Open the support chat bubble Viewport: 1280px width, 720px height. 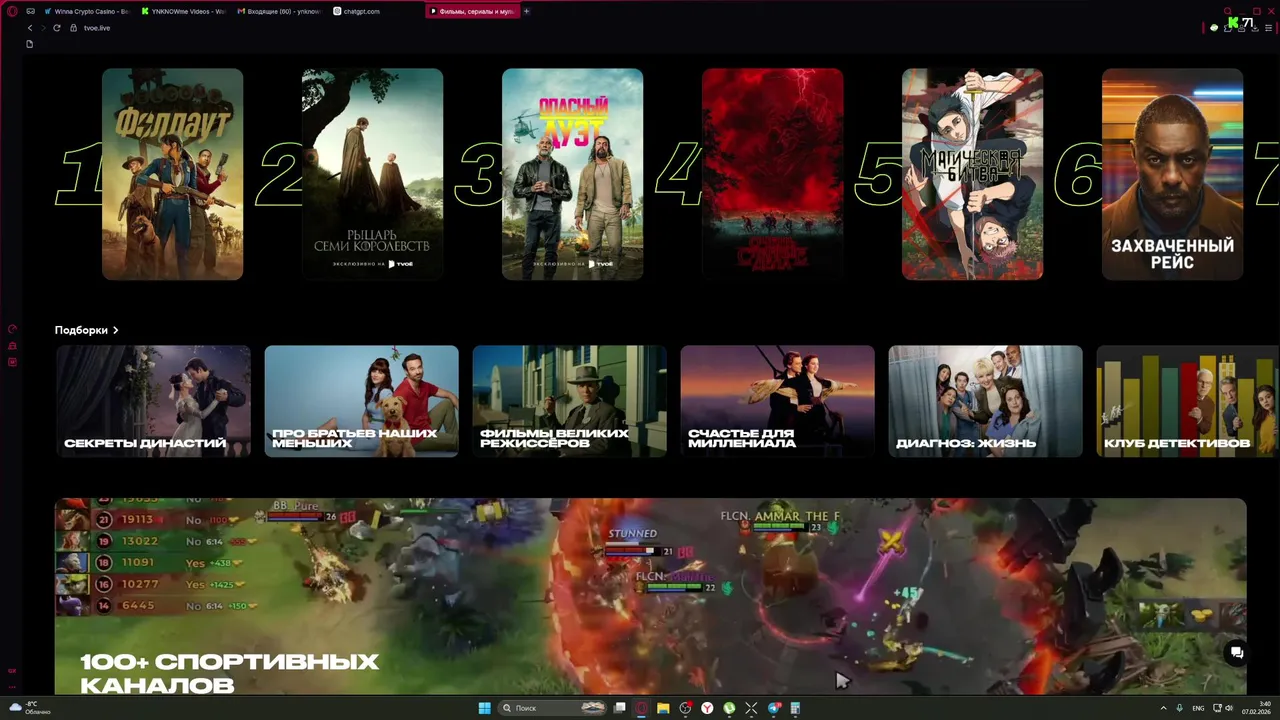1237,653
